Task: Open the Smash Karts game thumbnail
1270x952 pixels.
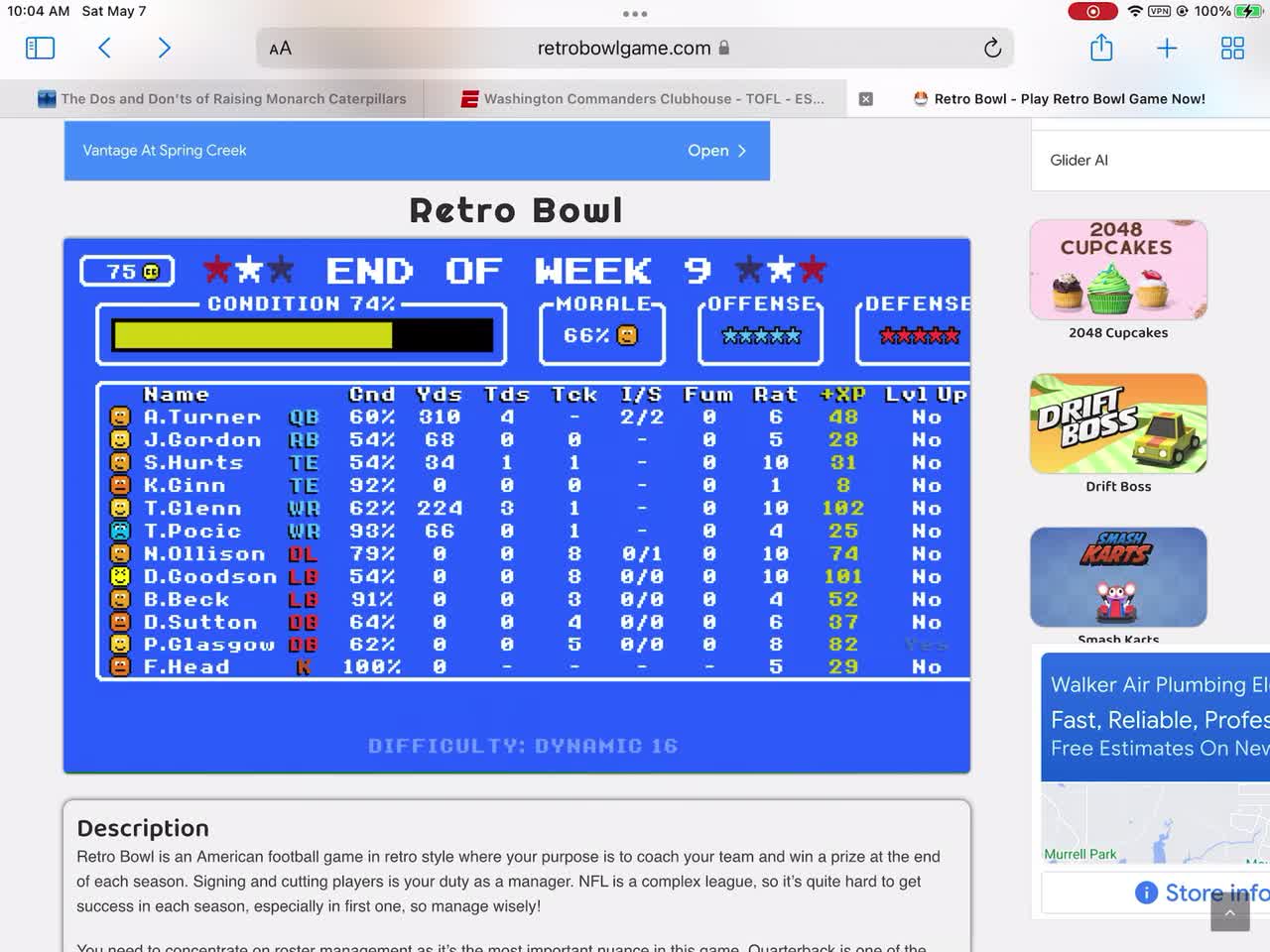Action: click(1118, 577)
